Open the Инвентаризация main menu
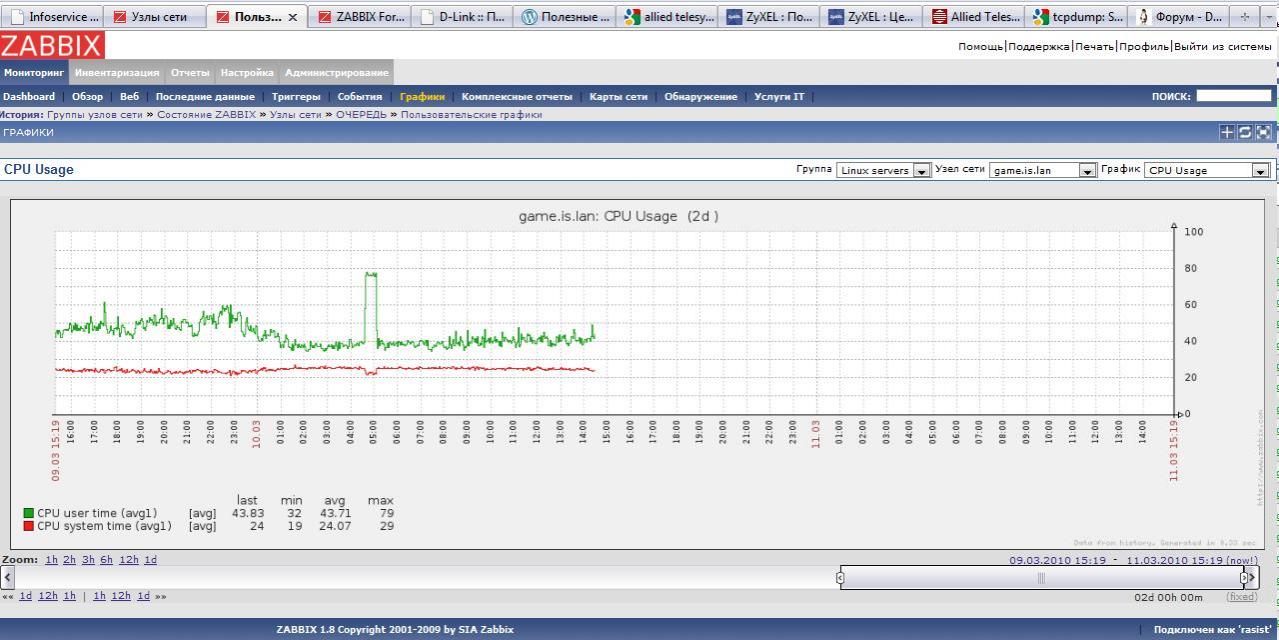The image size is (1279, 640). click(117, 73)
